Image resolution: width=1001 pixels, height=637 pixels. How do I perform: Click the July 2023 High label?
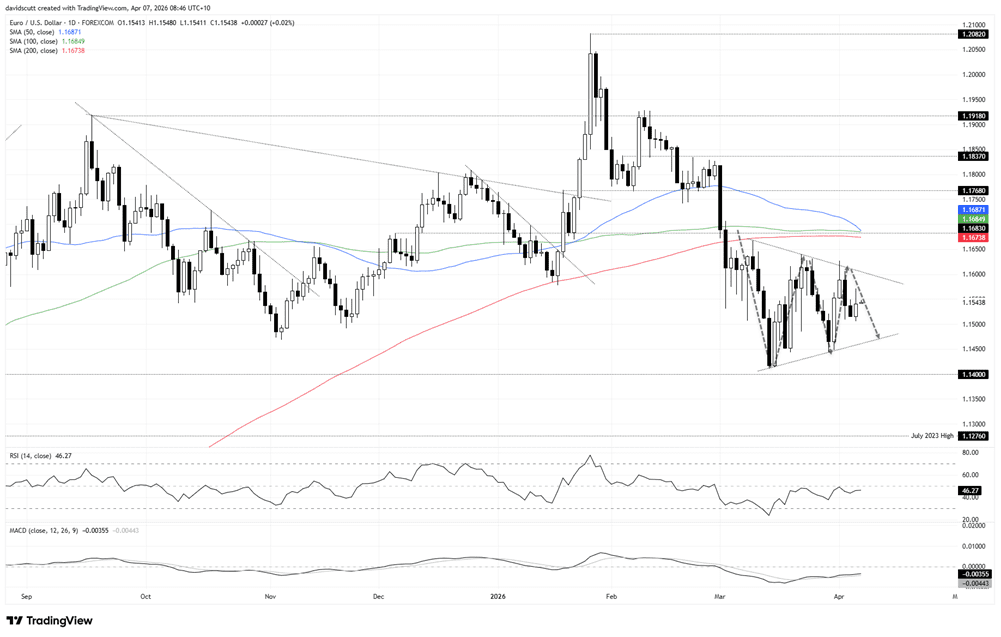point(933,436)
